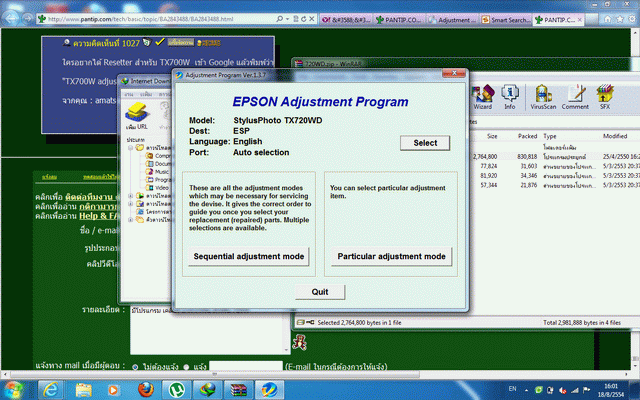
Task: Start Sequential adjustment mode
Action: click(x=249, y=256)
